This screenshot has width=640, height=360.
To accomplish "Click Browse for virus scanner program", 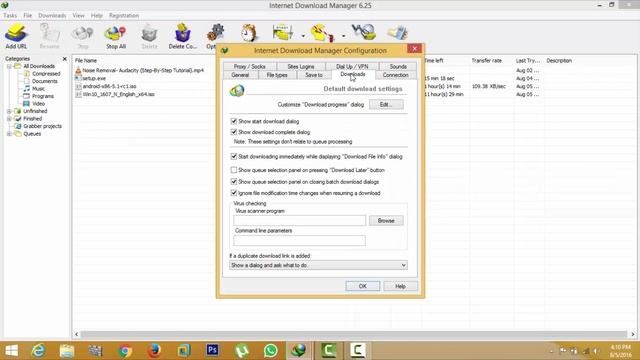I will point(386,220).
